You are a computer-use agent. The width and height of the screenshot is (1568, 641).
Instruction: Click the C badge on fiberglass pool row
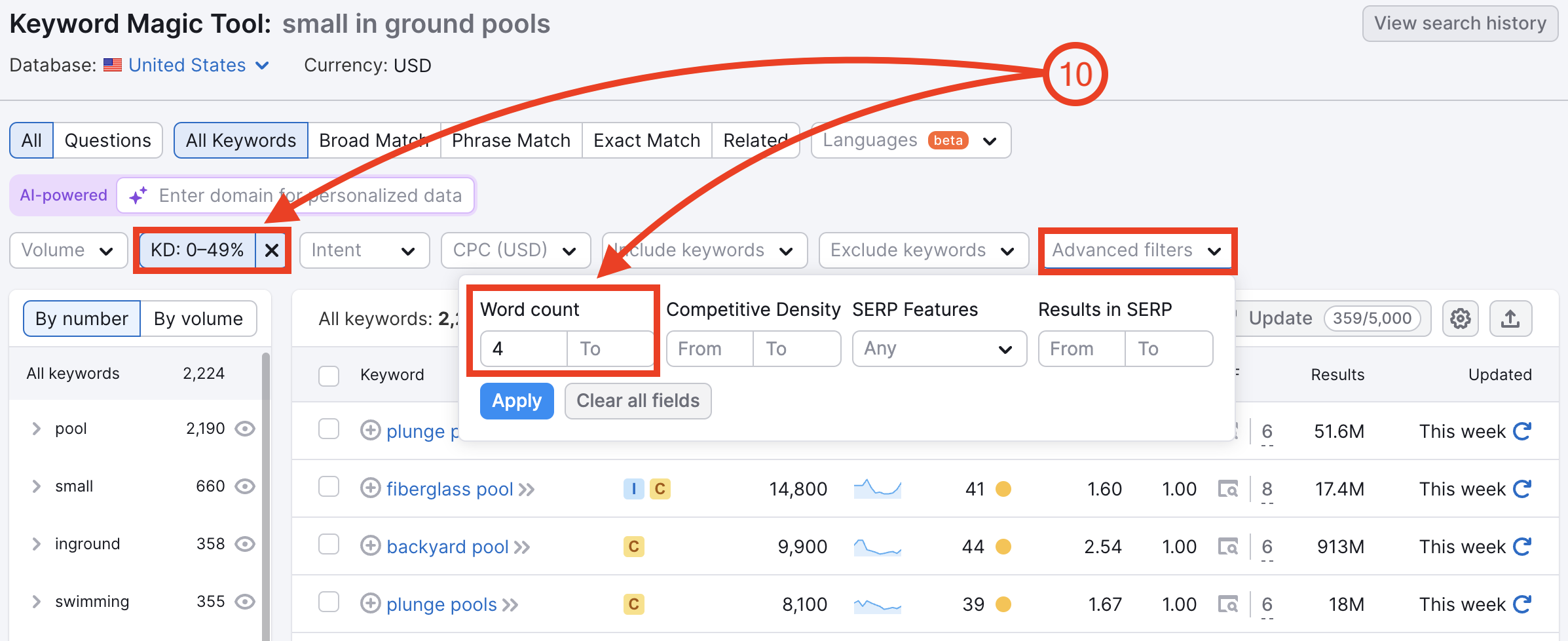[x=660, y=489]
